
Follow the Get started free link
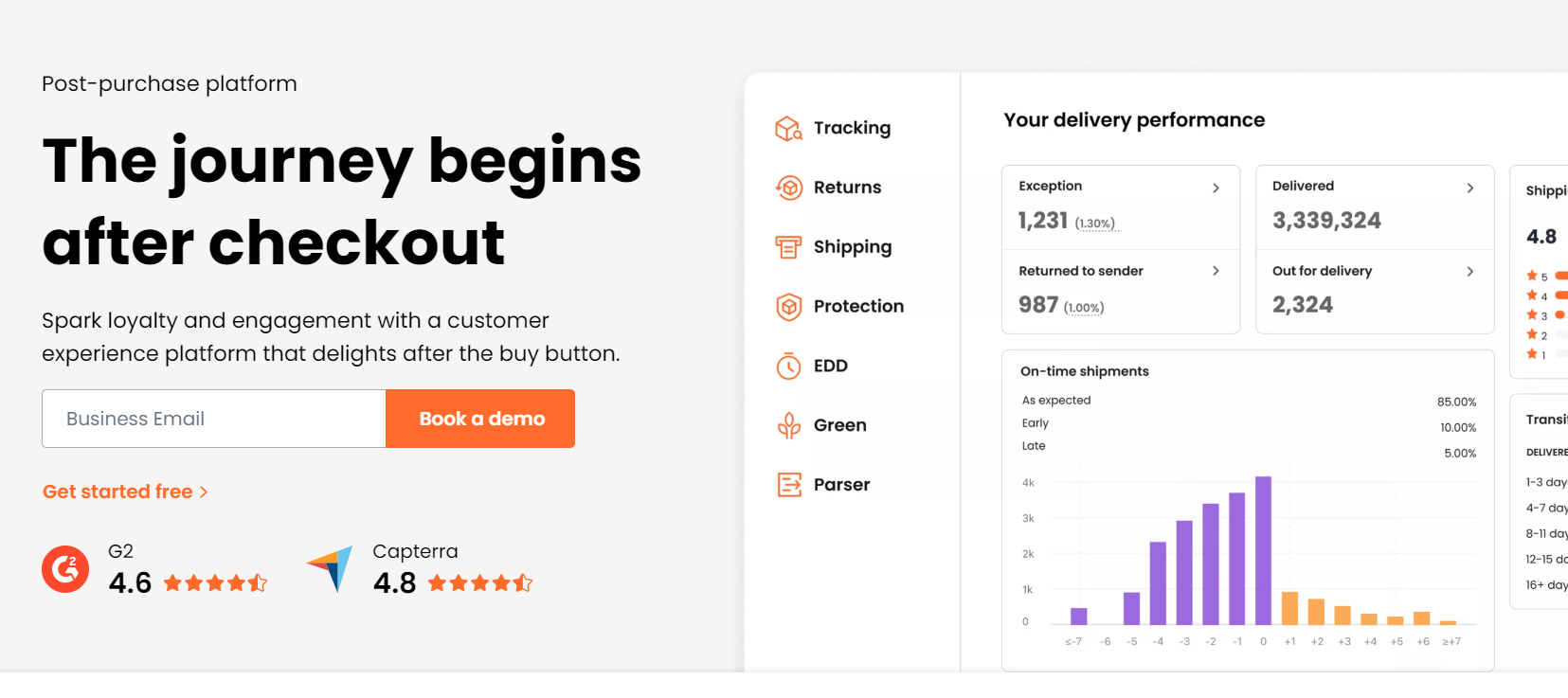pos(125,491)
